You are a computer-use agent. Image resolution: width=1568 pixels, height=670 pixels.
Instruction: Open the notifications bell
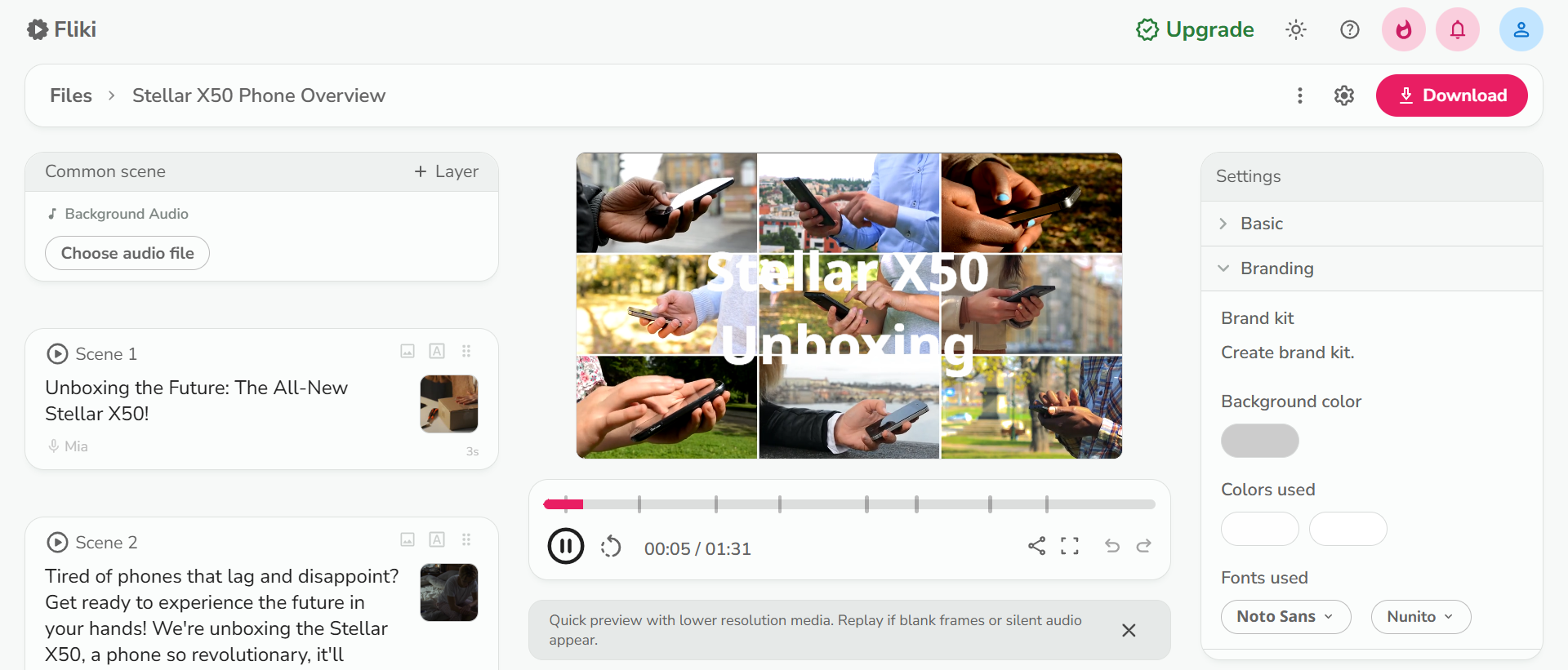coord(1458,30)
